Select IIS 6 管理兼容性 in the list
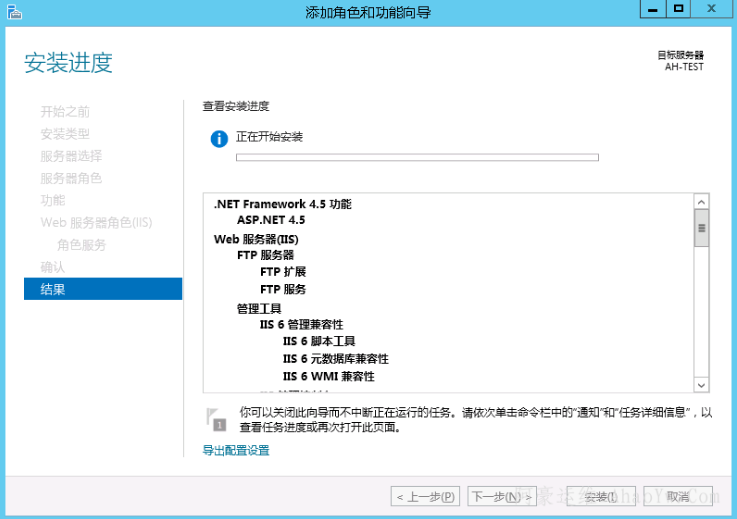 (301, 324)
